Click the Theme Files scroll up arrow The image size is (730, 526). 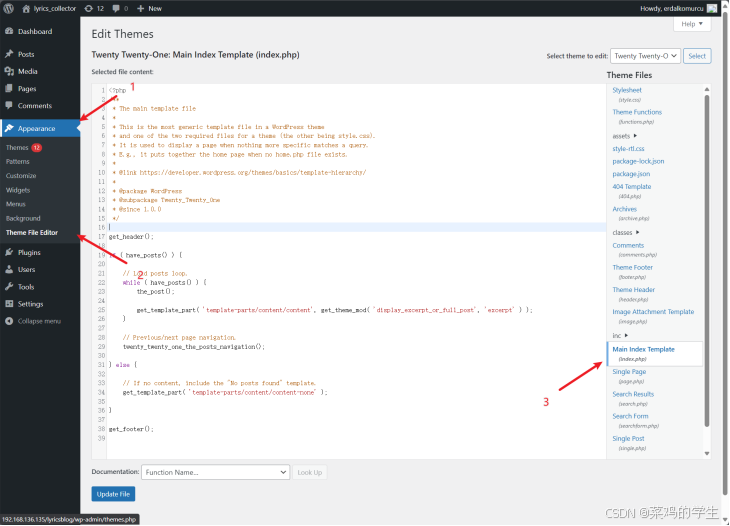click(x=707, y=89)
